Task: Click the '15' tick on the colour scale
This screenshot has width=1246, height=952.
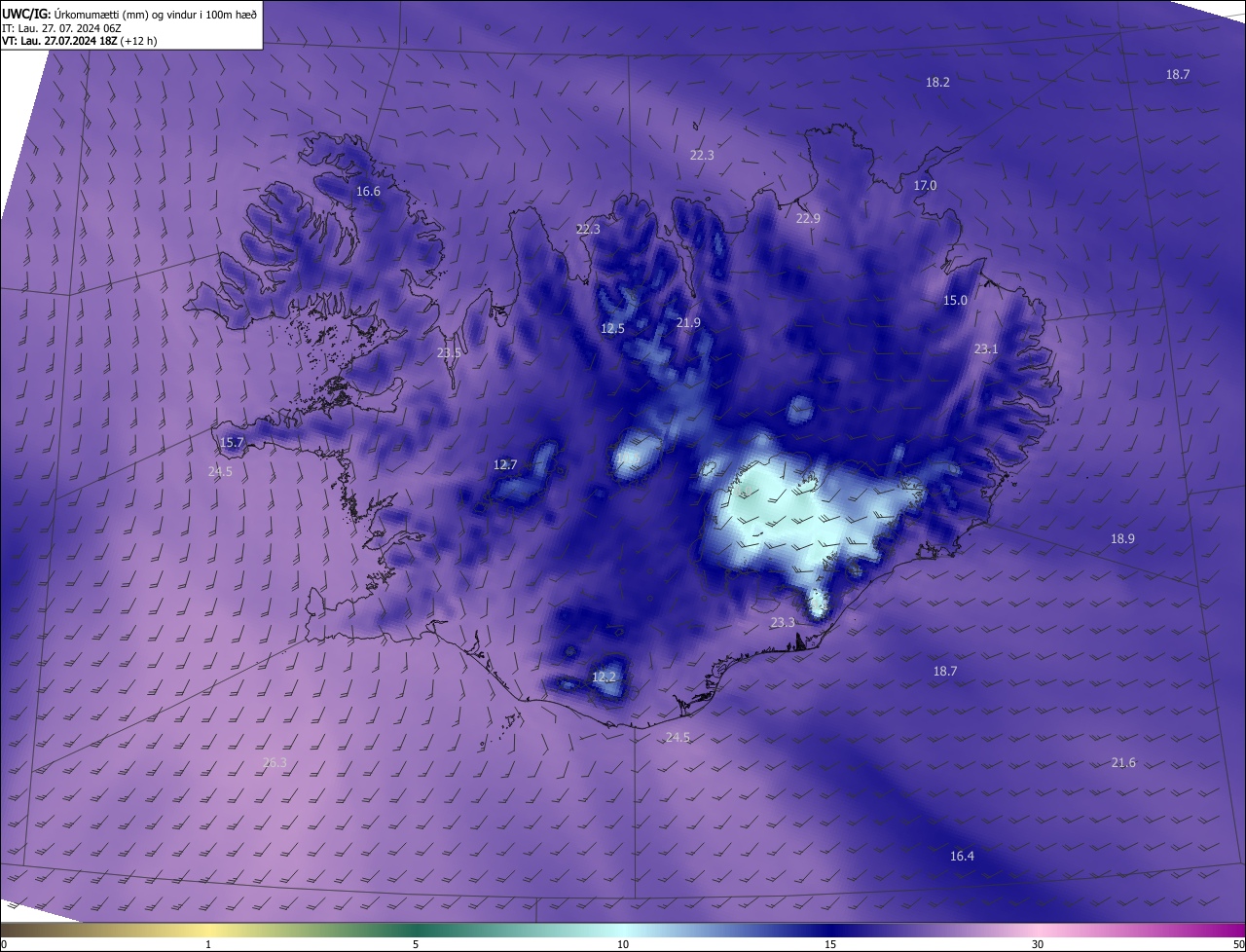Action: pyautogui.click(x=830, y=944)
